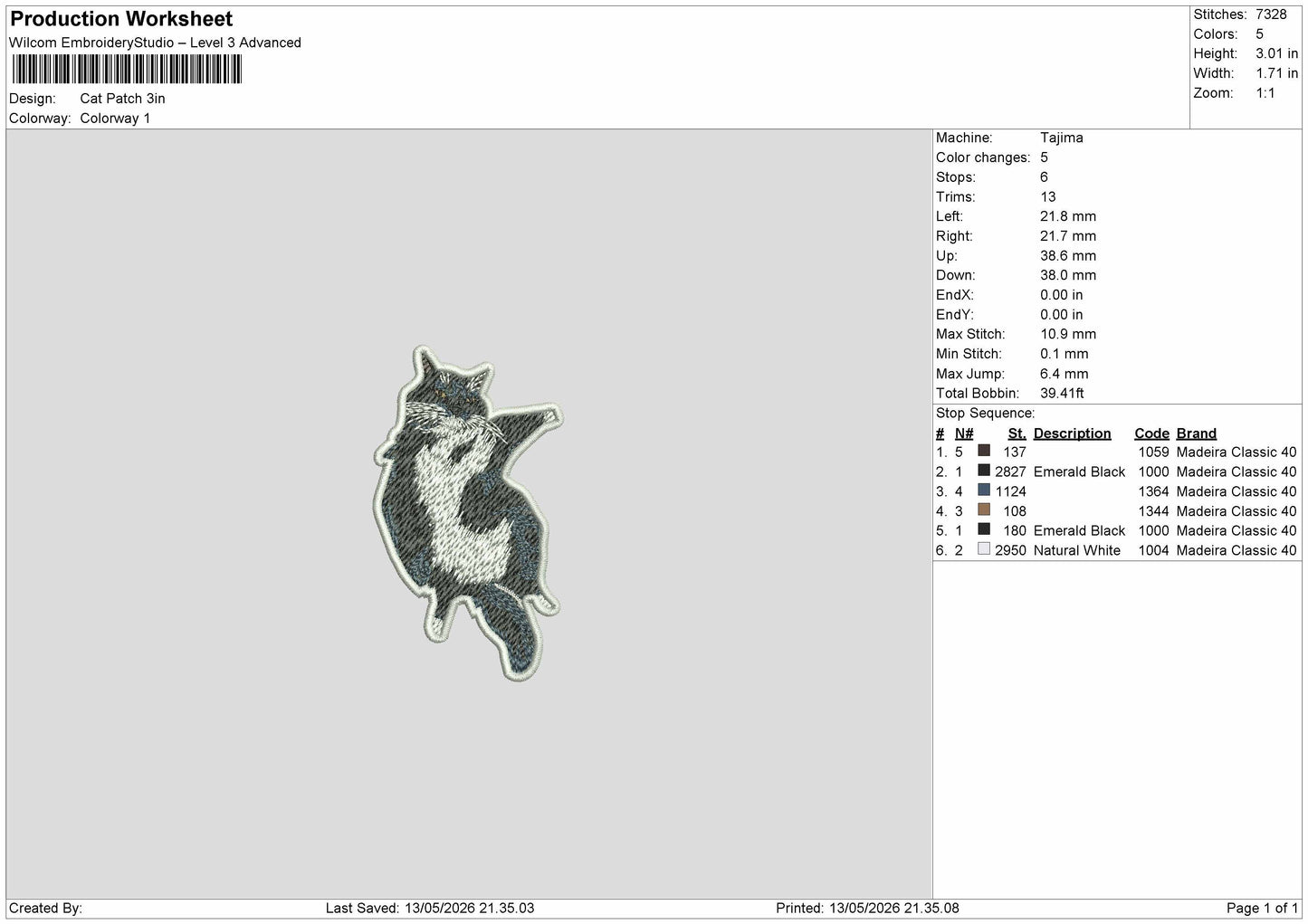
Task: Click the 'Created By:' label
Action: 46,908
